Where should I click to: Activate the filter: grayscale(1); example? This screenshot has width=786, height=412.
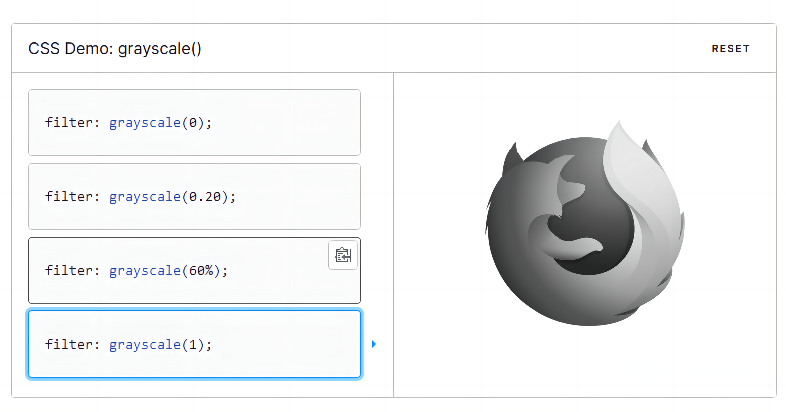pos(194,344)
